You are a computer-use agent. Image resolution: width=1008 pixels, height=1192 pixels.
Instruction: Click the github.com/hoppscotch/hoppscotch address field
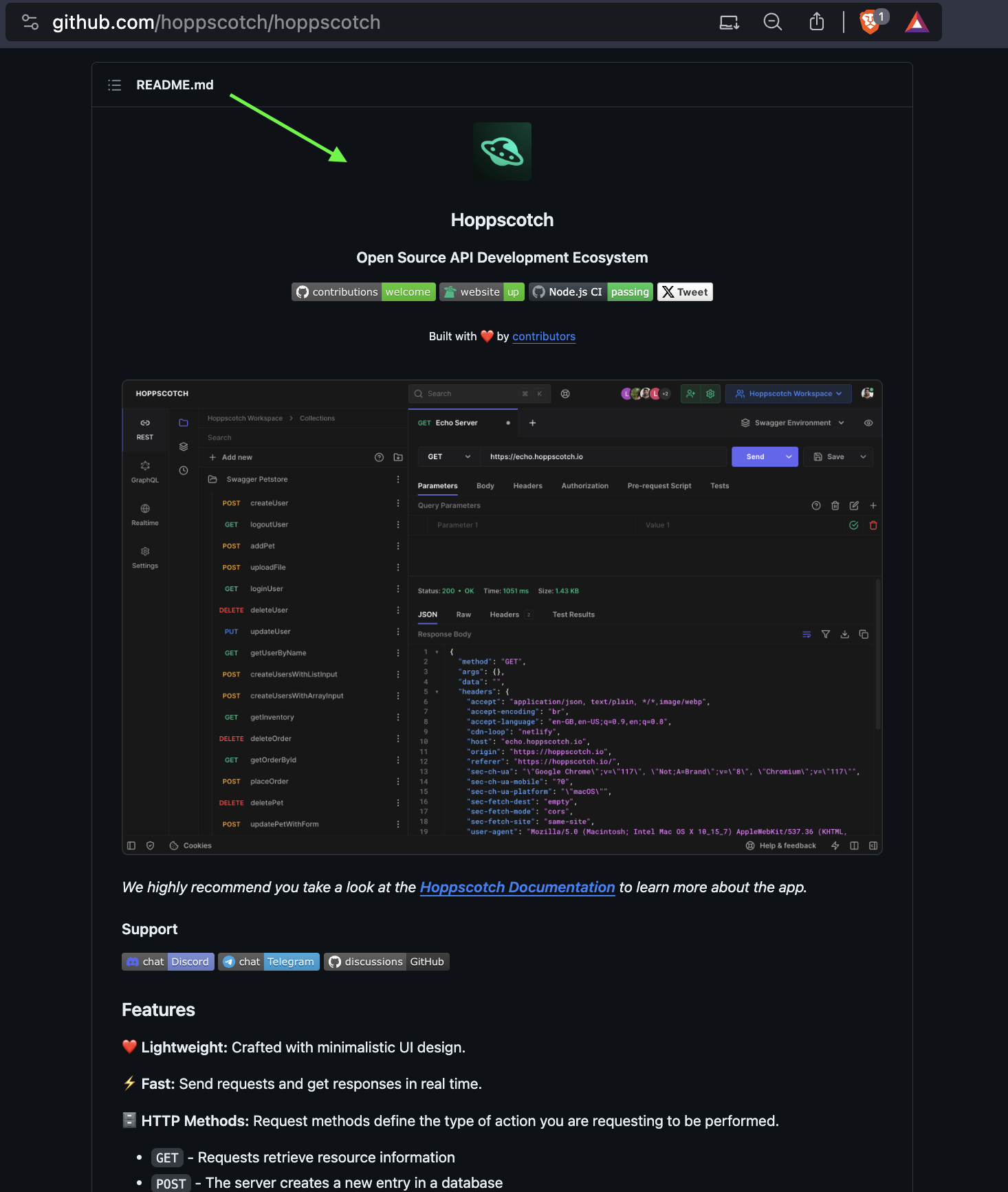click(x=216, y=22)
